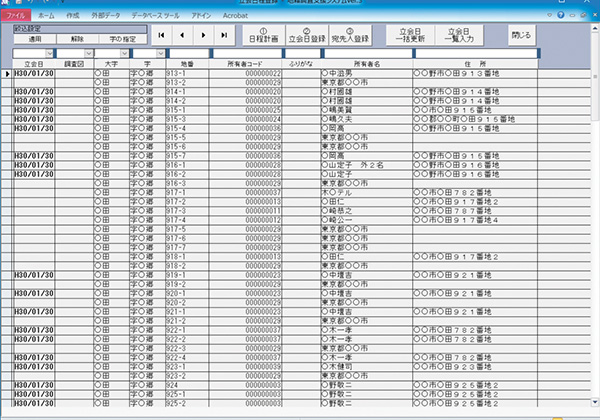Viewport: 600px width, 420px height.
Task: Click the previous record arrow button
Action: point(185,35)
